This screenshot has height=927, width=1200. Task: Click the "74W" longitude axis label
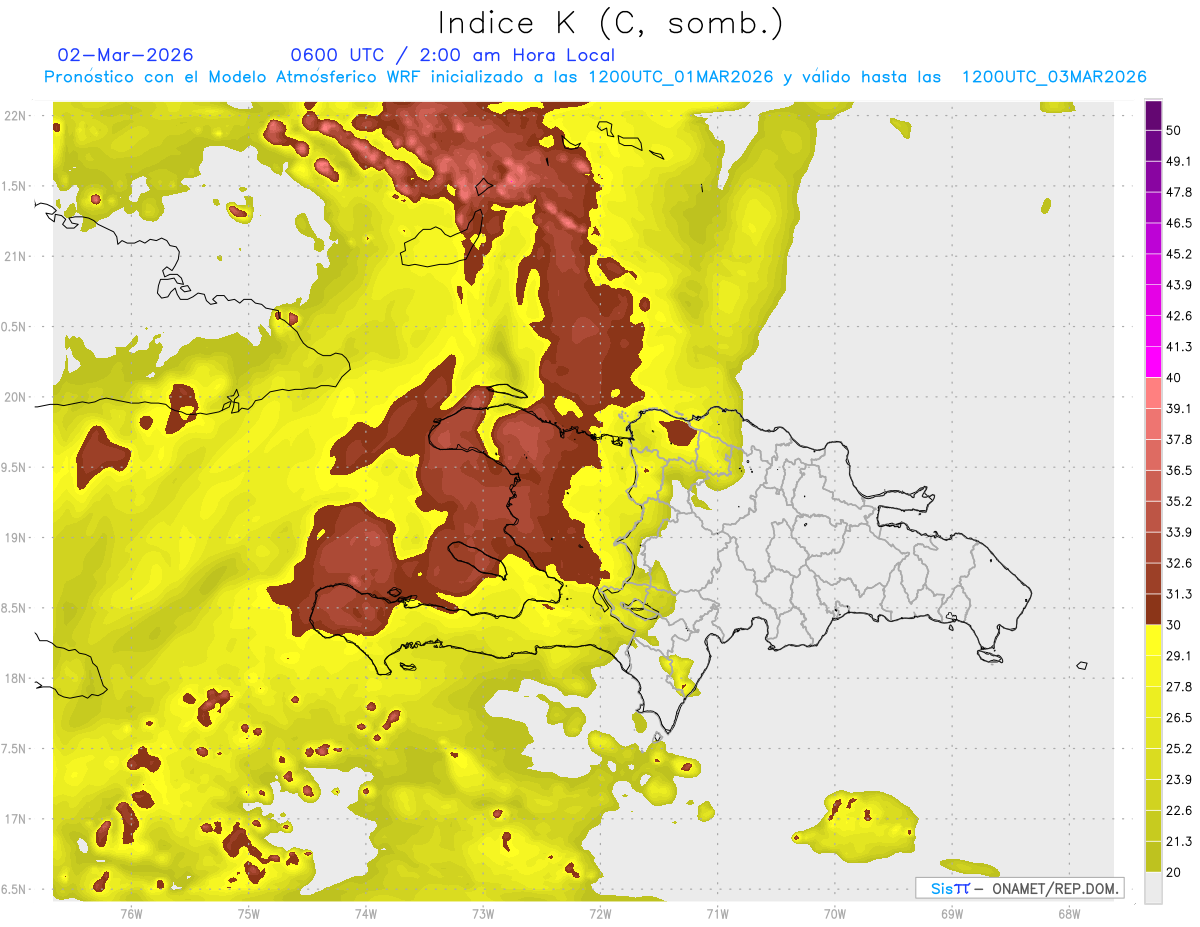[x=366, y=914]
